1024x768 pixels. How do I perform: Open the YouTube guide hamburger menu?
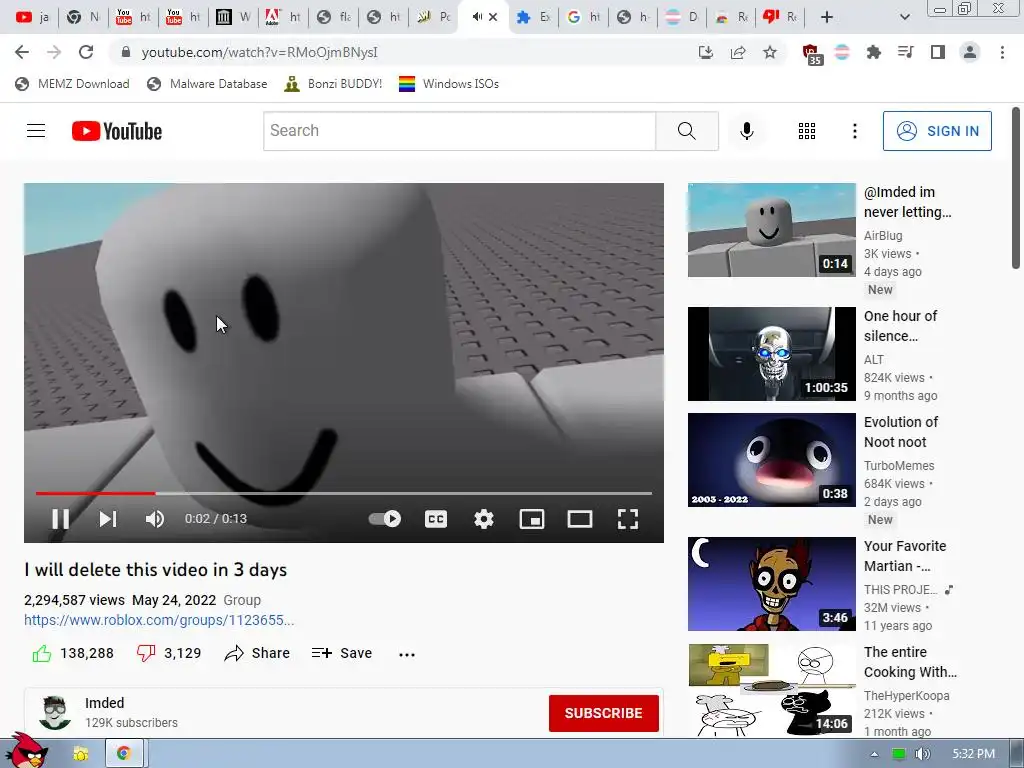(36, 131)
